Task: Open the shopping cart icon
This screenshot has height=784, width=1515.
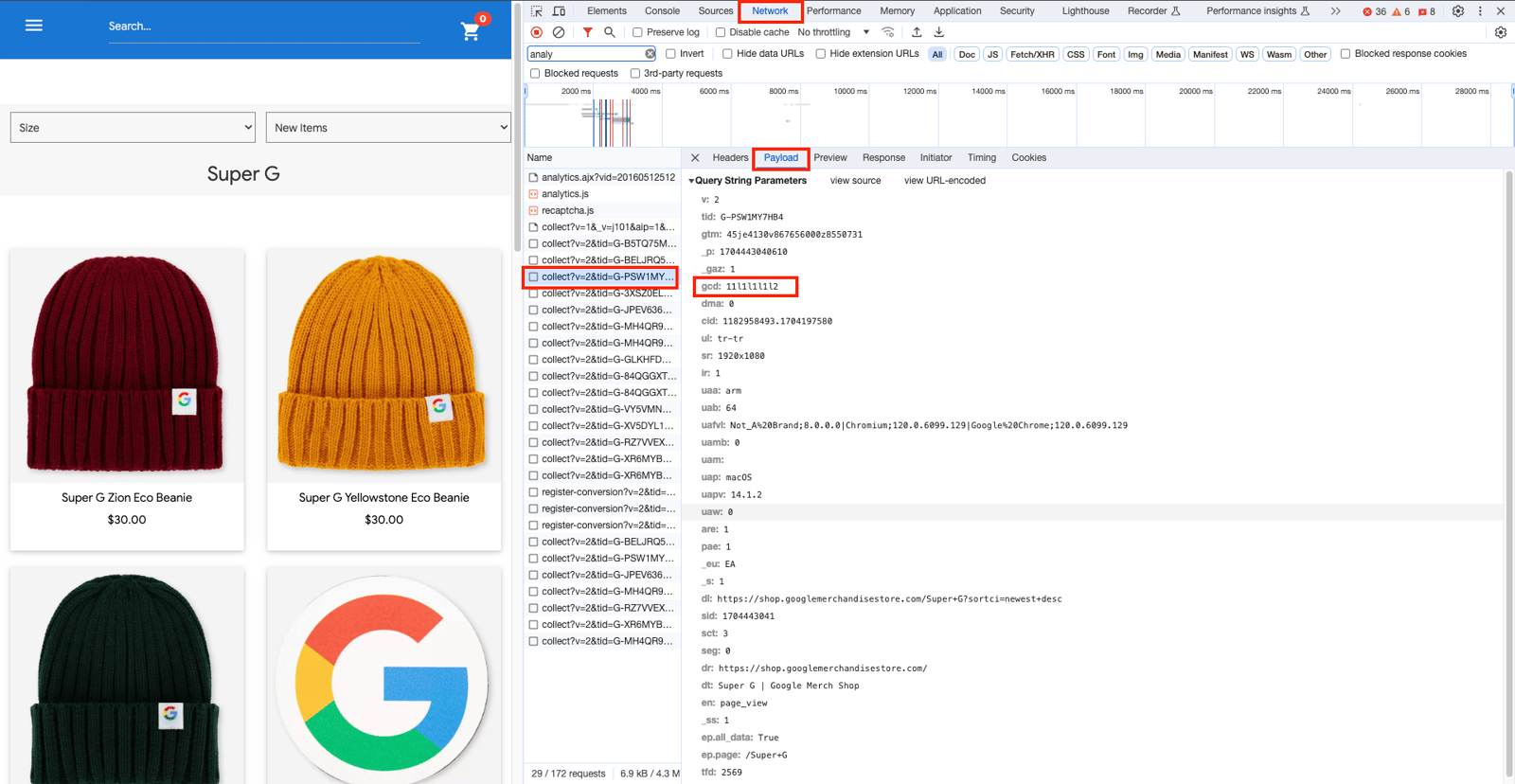Action: pyautogui.click(x=471, y=30)
